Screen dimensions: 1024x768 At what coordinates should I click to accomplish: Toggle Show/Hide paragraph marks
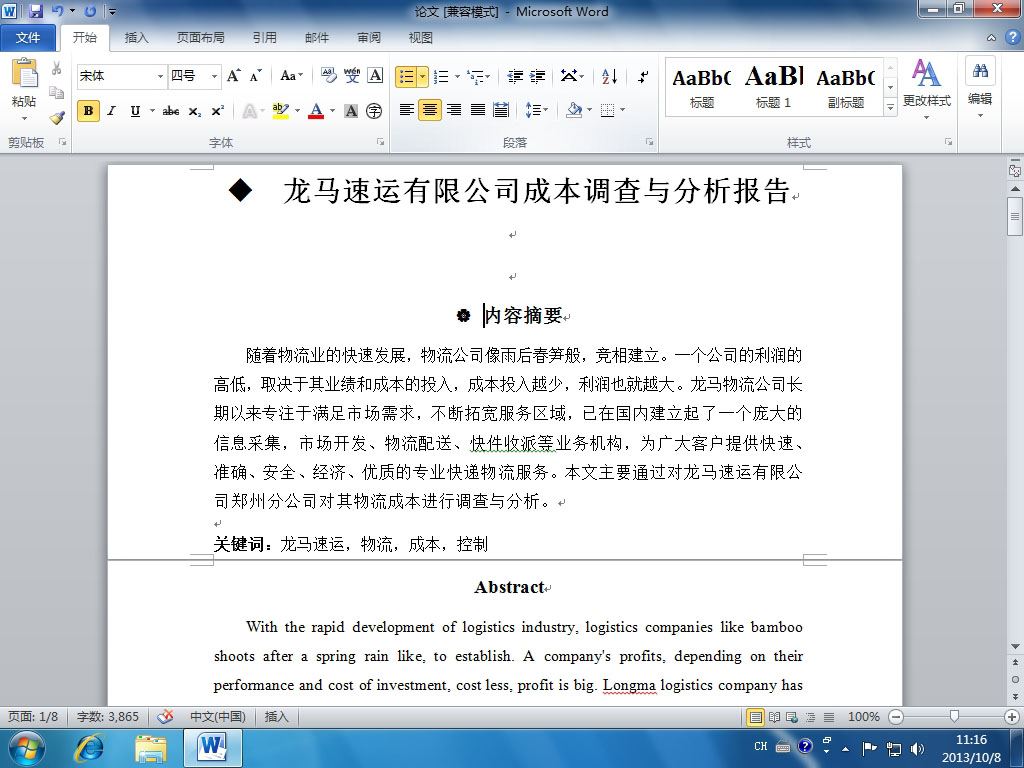[643, 76]
